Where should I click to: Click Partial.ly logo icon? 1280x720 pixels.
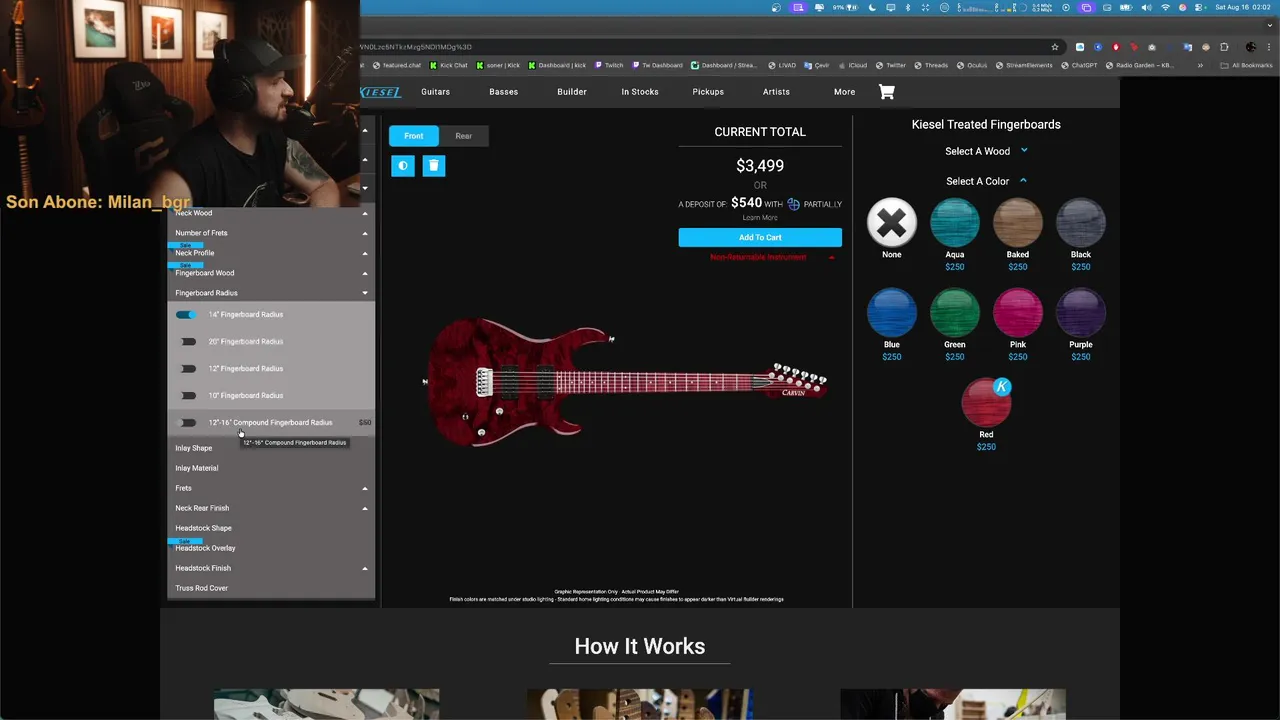793,204
